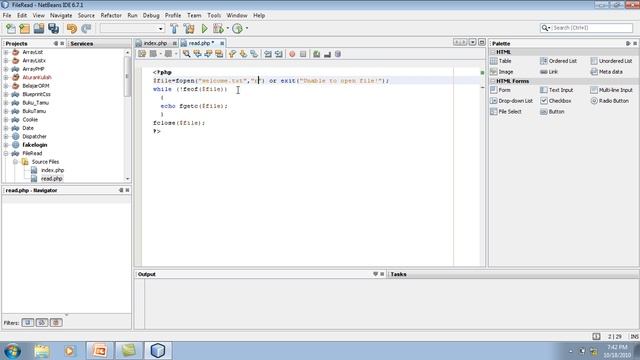Collapse the HTML Forms palette category
The height and width of the screenshot is (360, 640).
coord(493,81)
